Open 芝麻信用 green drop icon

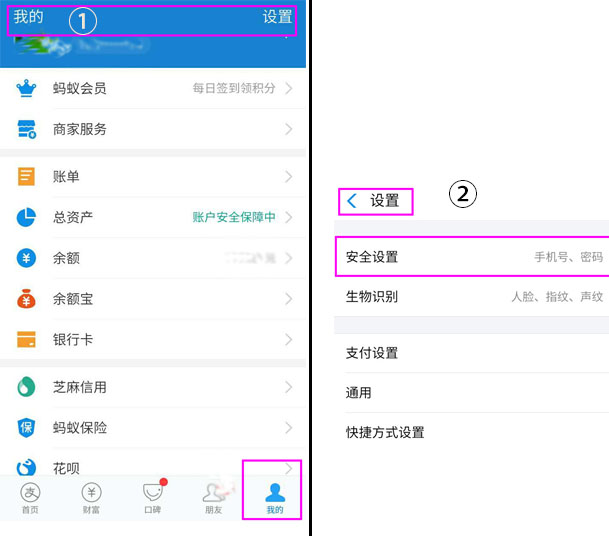point(26,387)
